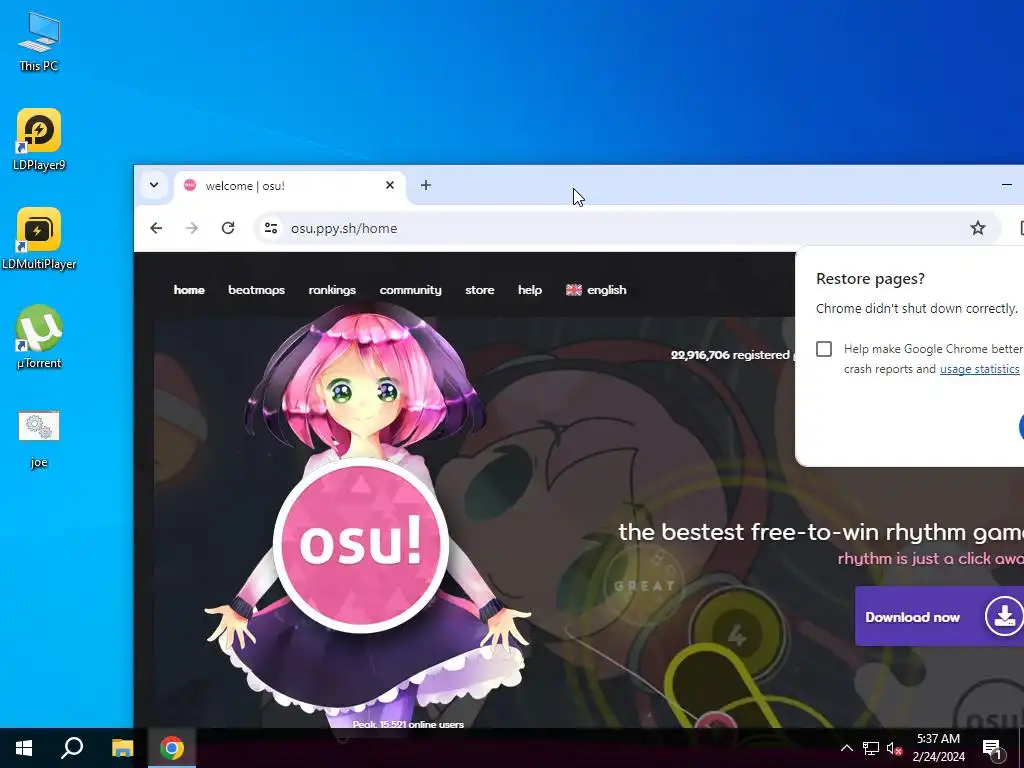Launch LDPlayer9 from the desktop
Viewport: 1024px width, 768px height.
pyautogui.click(x=39, y=140)
